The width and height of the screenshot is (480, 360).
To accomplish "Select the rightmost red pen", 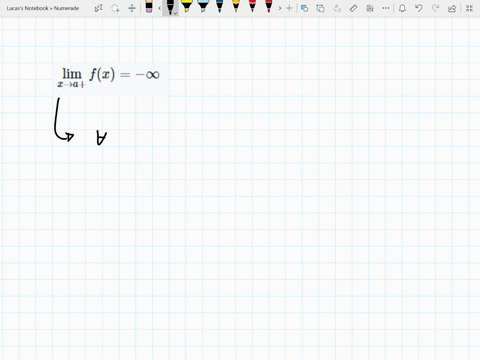I will (x=269, y=6).
